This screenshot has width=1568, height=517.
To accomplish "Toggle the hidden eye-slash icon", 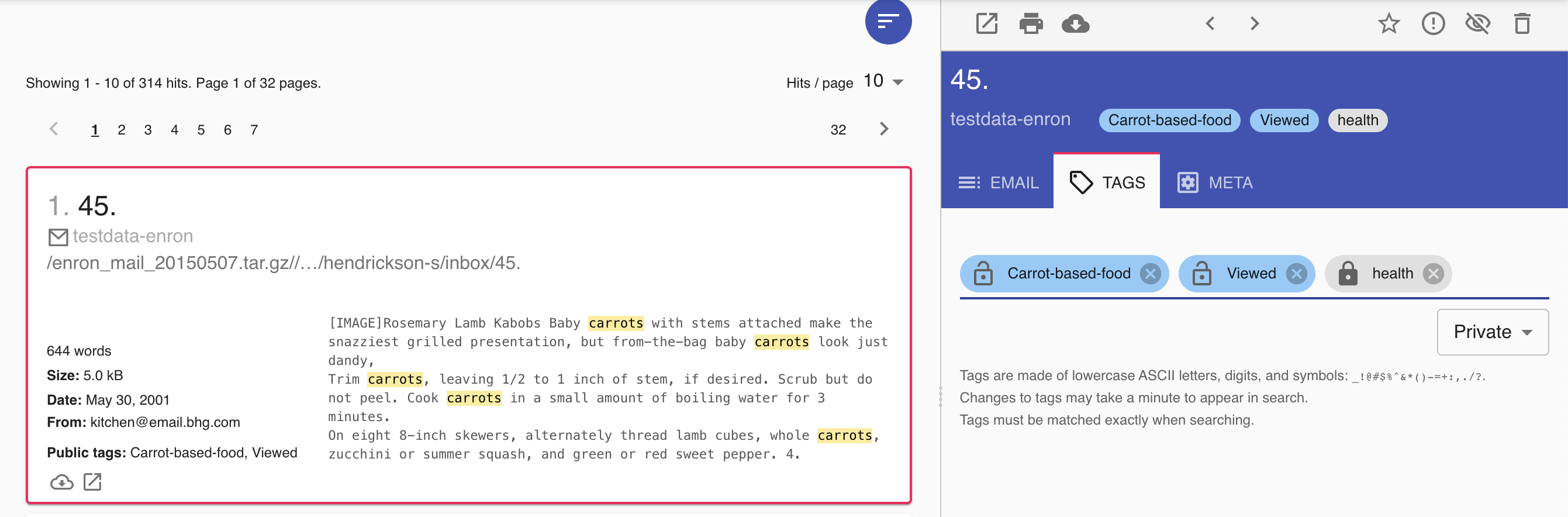I will tap(1477, 24).
